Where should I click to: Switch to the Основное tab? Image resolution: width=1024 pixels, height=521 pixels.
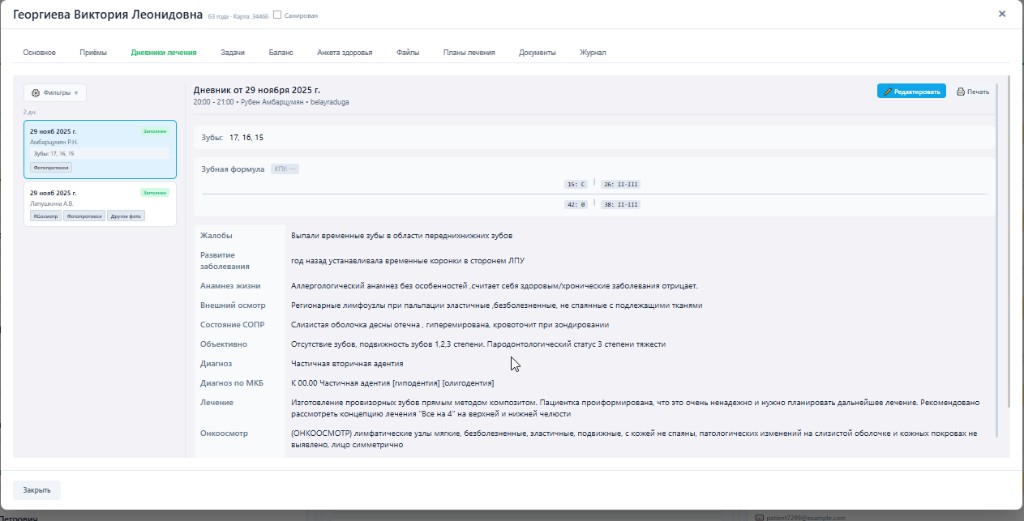coord(39,52)
